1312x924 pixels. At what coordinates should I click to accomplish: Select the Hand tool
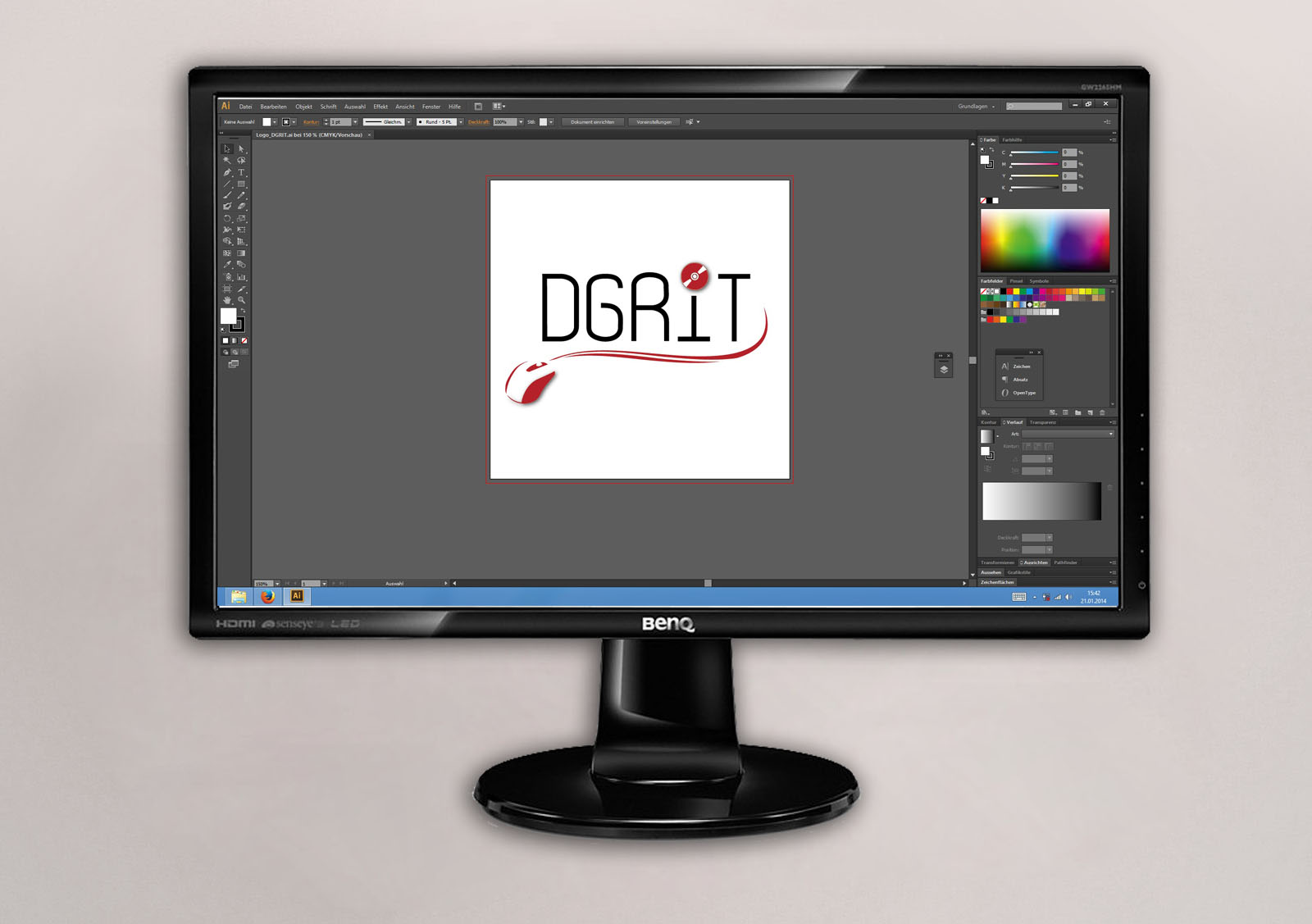227,299
